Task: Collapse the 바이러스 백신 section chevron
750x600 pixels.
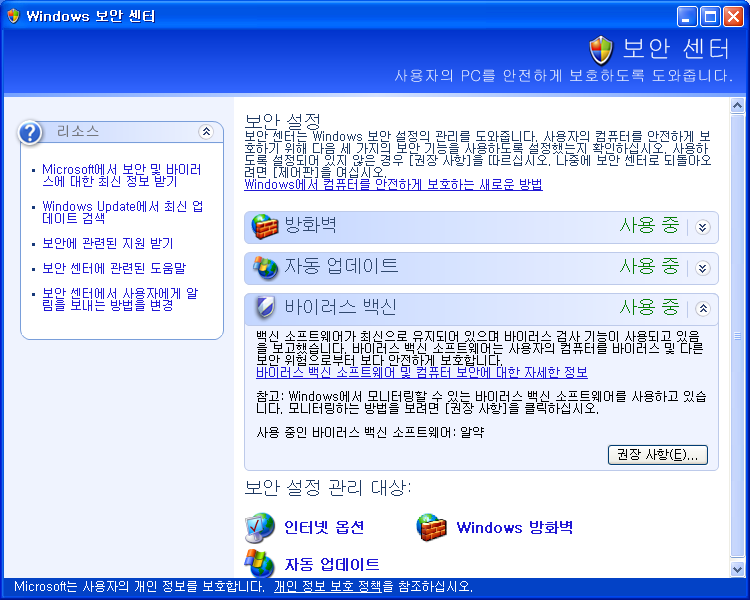Action: click(703, 309)
